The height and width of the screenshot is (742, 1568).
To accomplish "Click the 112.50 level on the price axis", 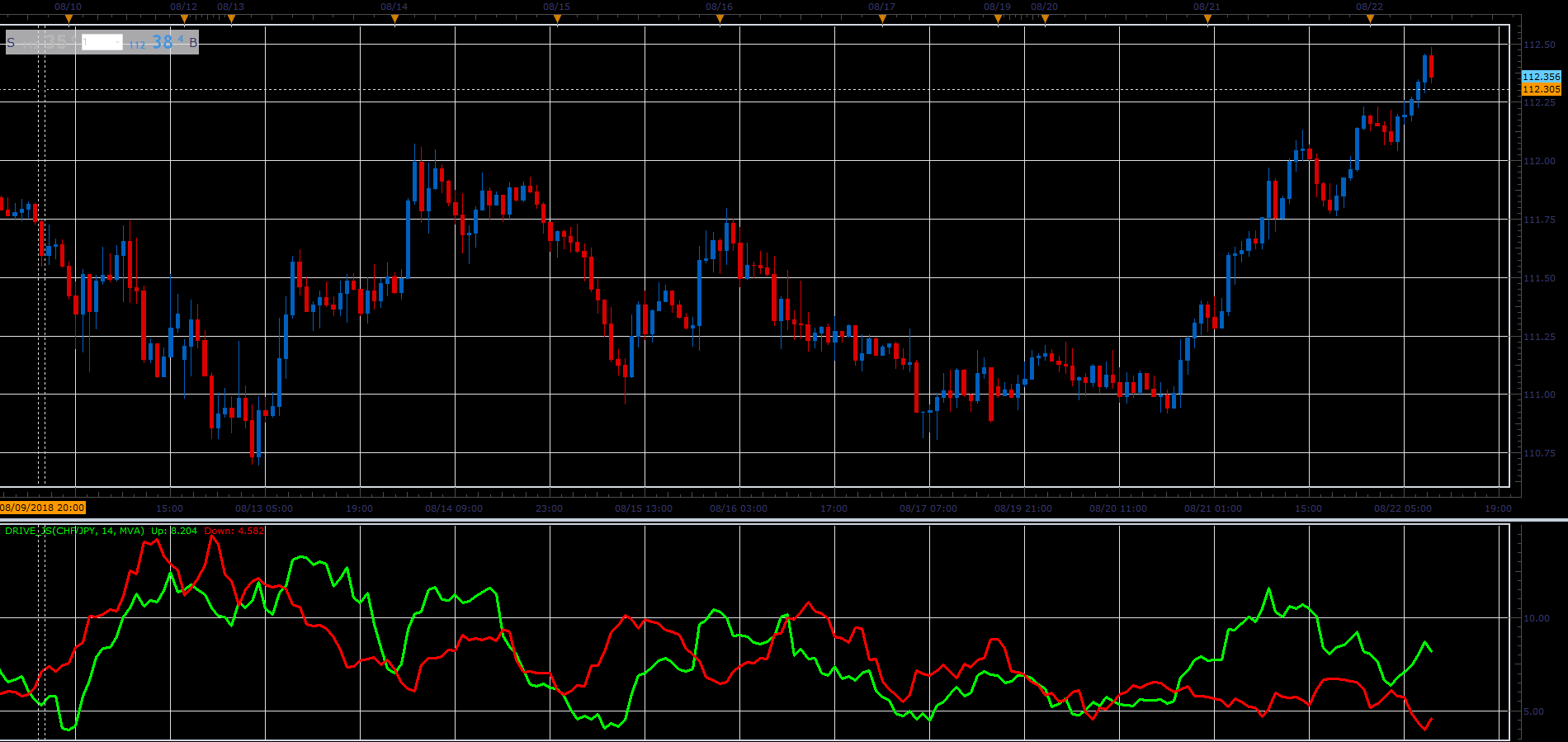I will (1539, 45).
